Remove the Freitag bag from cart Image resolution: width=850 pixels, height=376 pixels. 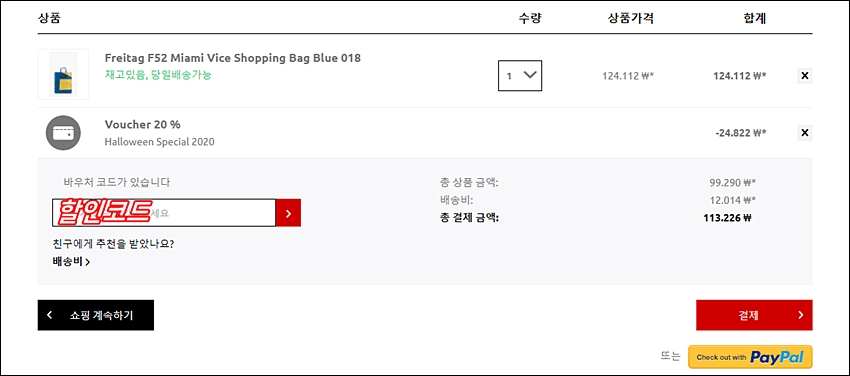click(x=804, y=76)
